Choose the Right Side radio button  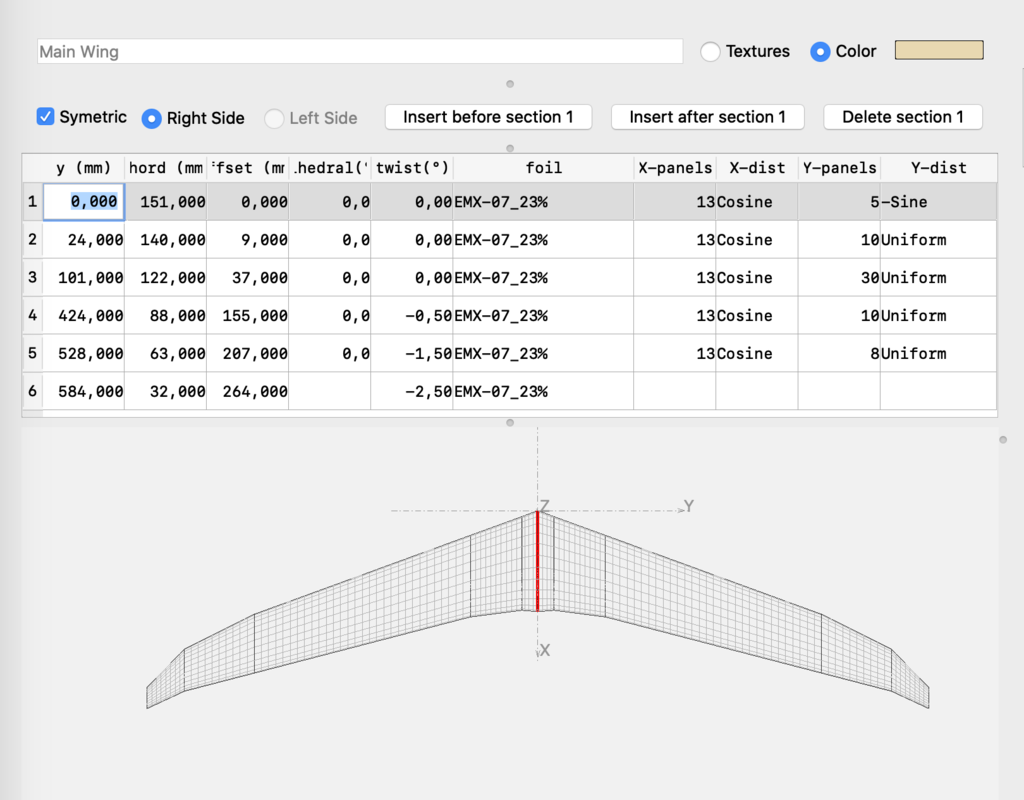click(152, 118)
